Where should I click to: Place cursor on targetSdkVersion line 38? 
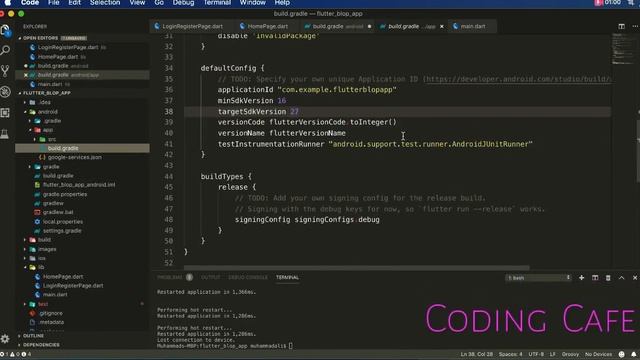point(397,112)
